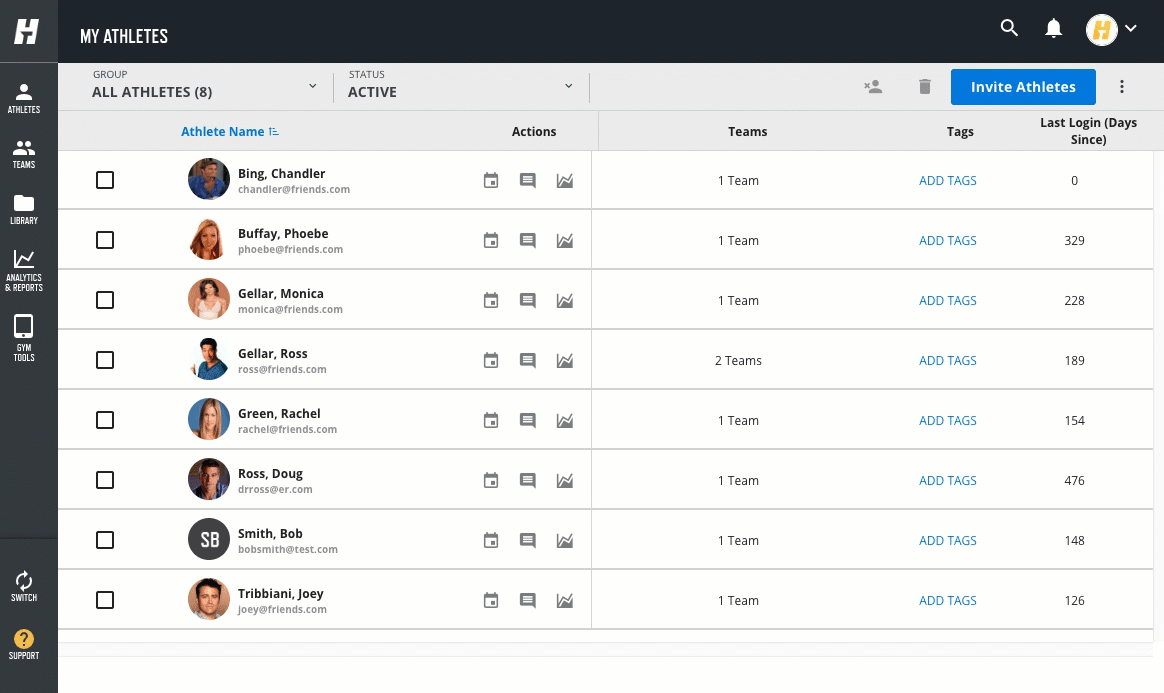Viewport: 1164px width, 693px height.
Task: Click ADD TAGS for Bing, Chandler
Action: point(947,180)
